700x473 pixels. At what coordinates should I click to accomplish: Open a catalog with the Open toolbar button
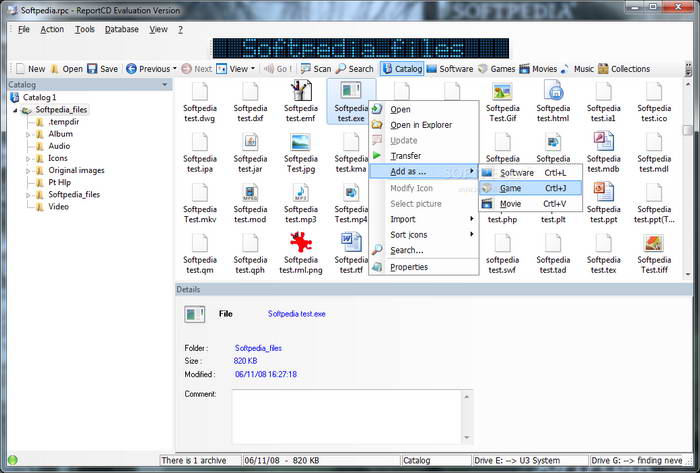pos(66,69)
